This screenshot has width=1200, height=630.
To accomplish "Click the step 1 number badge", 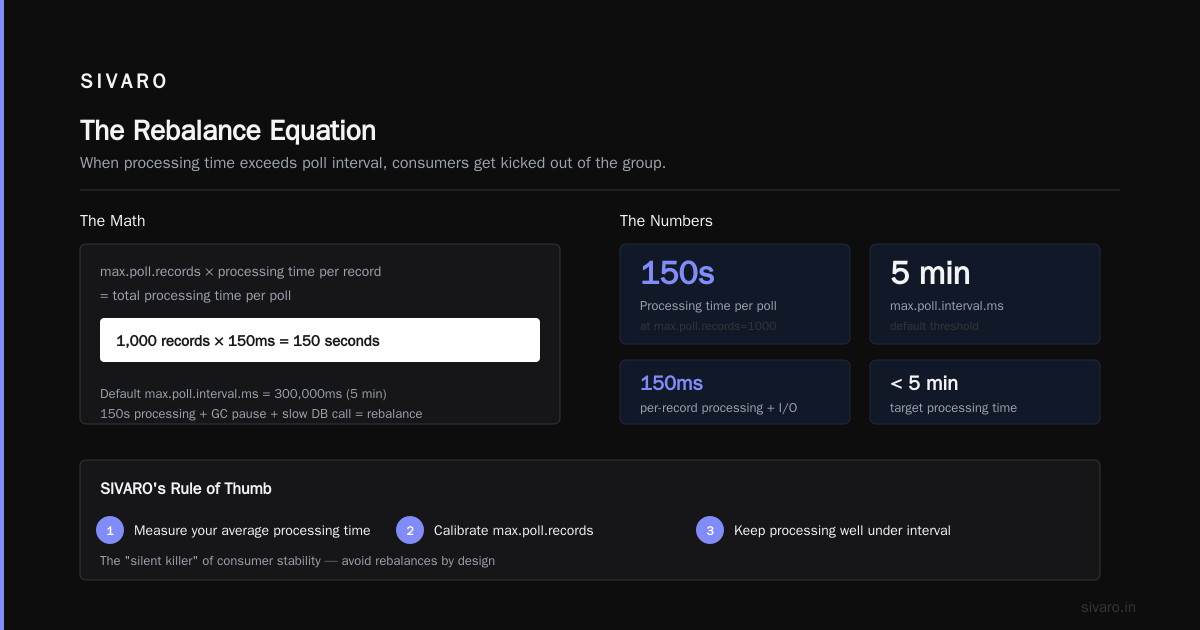I will pos(110,530).
